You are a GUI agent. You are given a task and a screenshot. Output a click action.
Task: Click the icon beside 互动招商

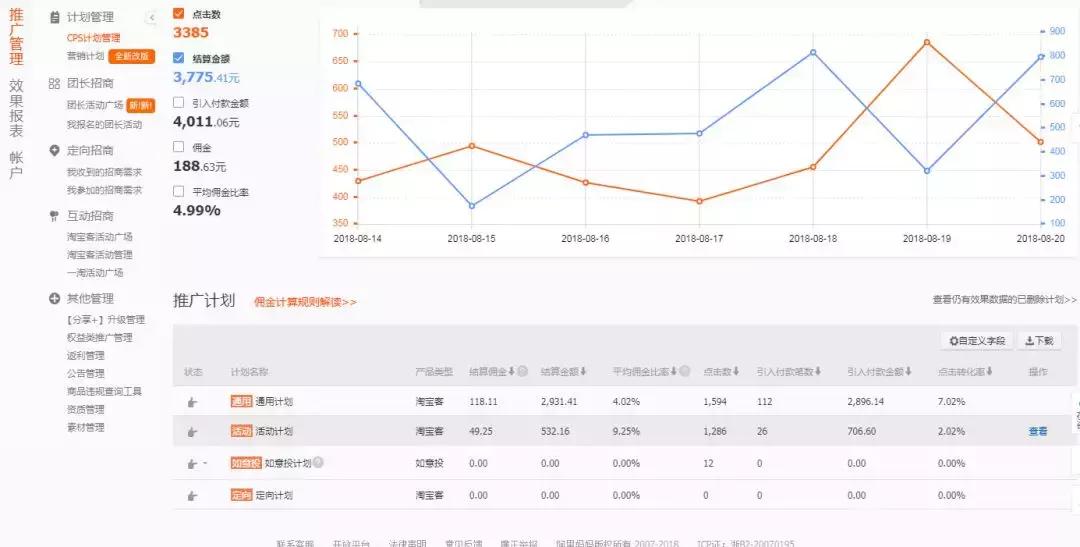54,216
